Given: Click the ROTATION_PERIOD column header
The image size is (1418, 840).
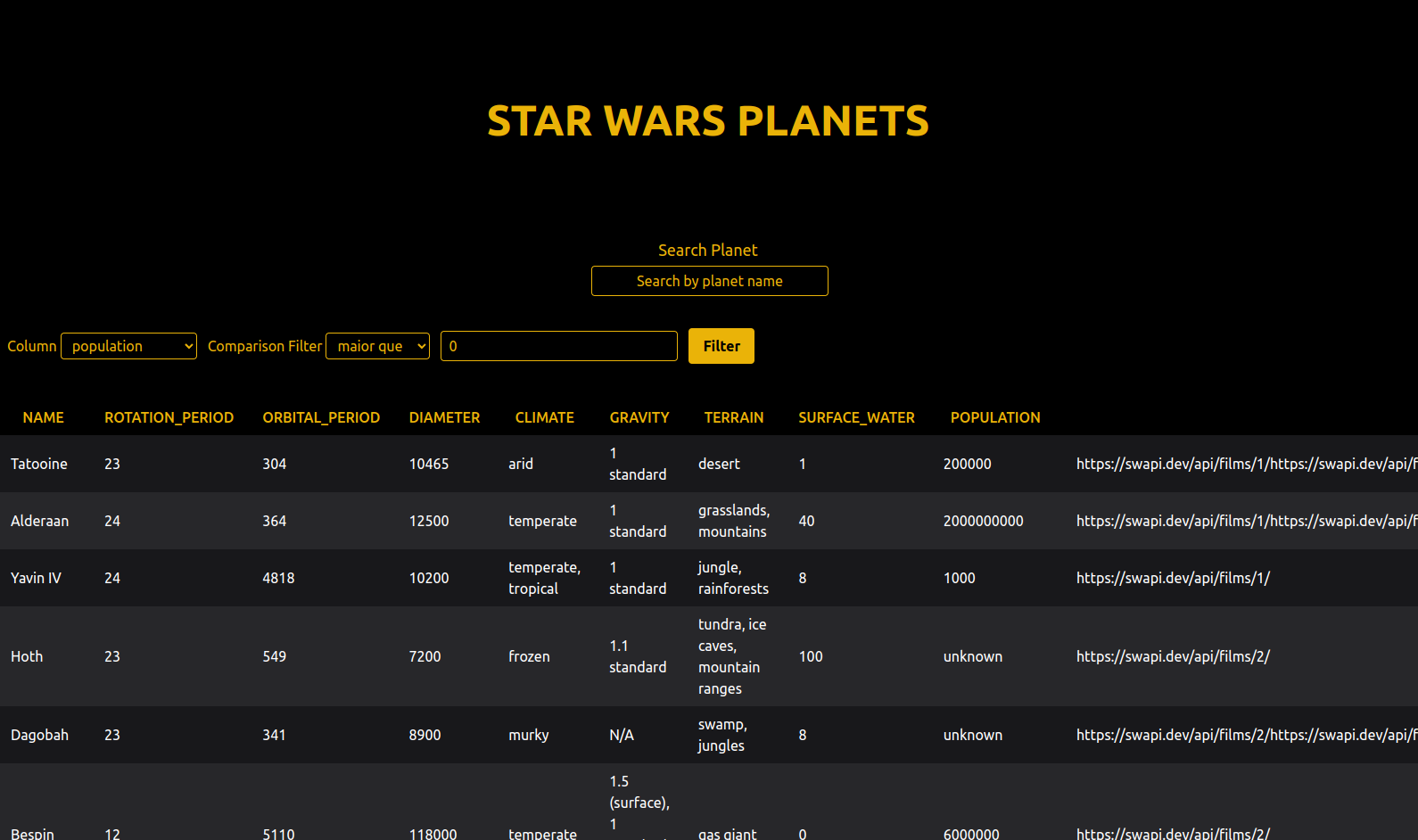Looking at the screenshot, I should [x=169, y=417].
